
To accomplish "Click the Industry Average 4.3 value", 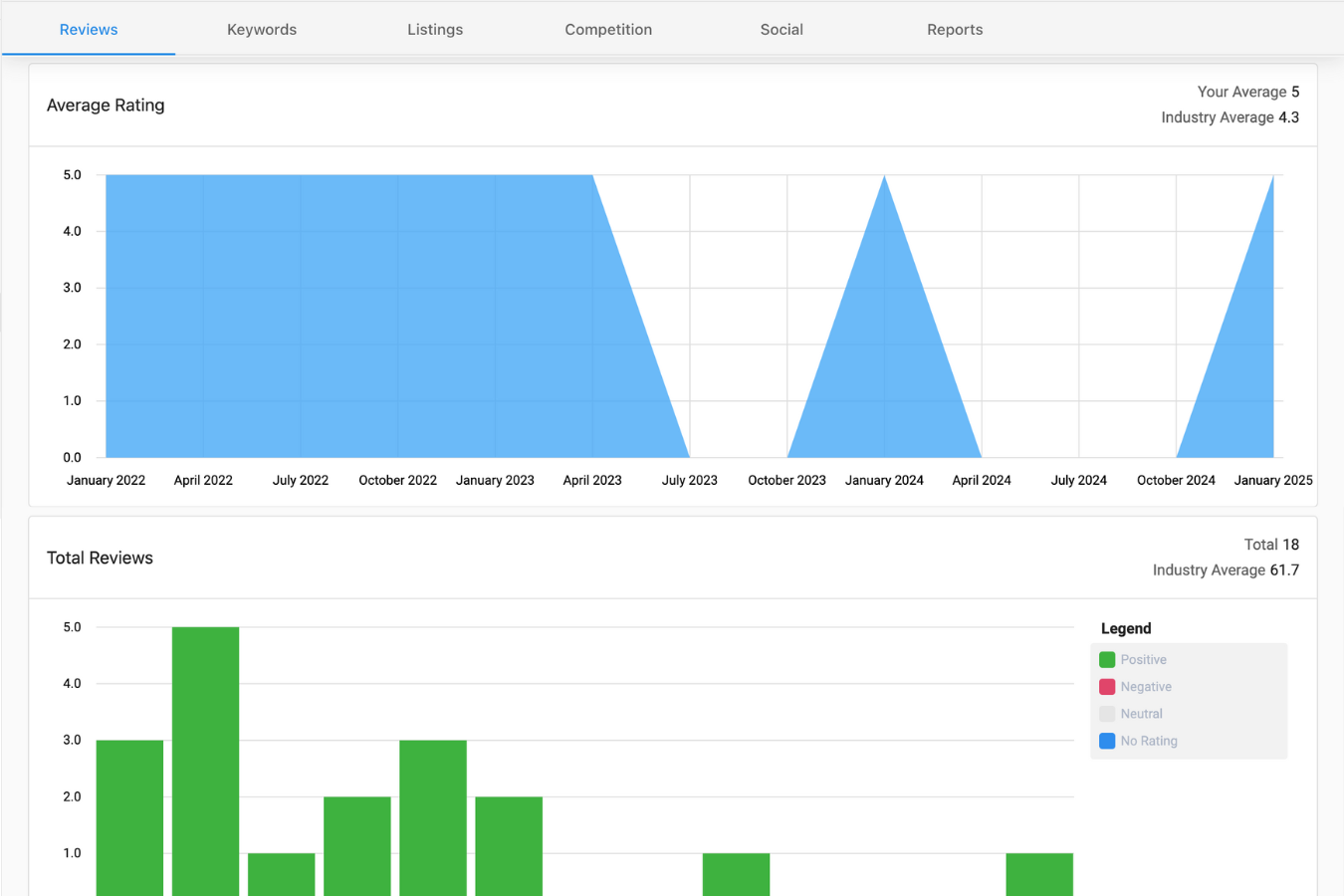I will click(x=1288, y=117).
